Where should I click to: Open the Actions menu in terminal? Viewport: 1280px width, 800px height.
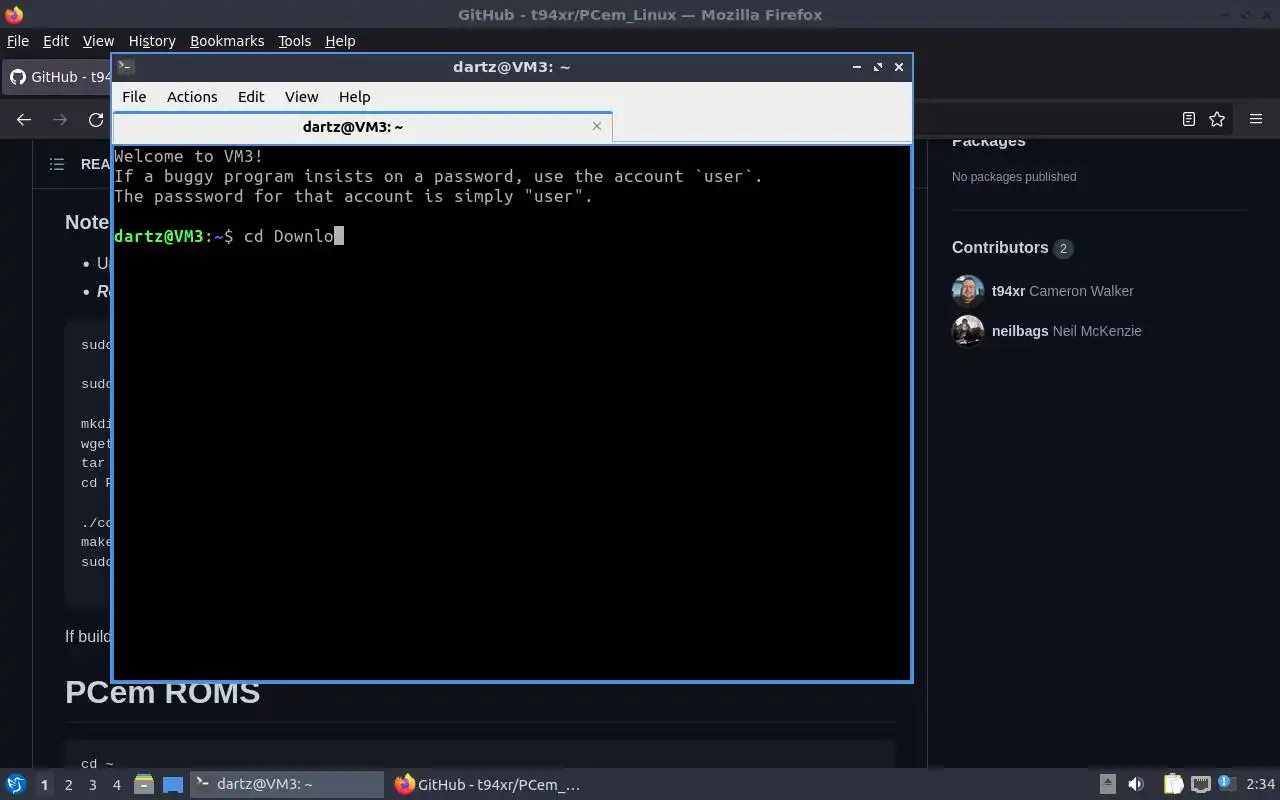point(192,97)
